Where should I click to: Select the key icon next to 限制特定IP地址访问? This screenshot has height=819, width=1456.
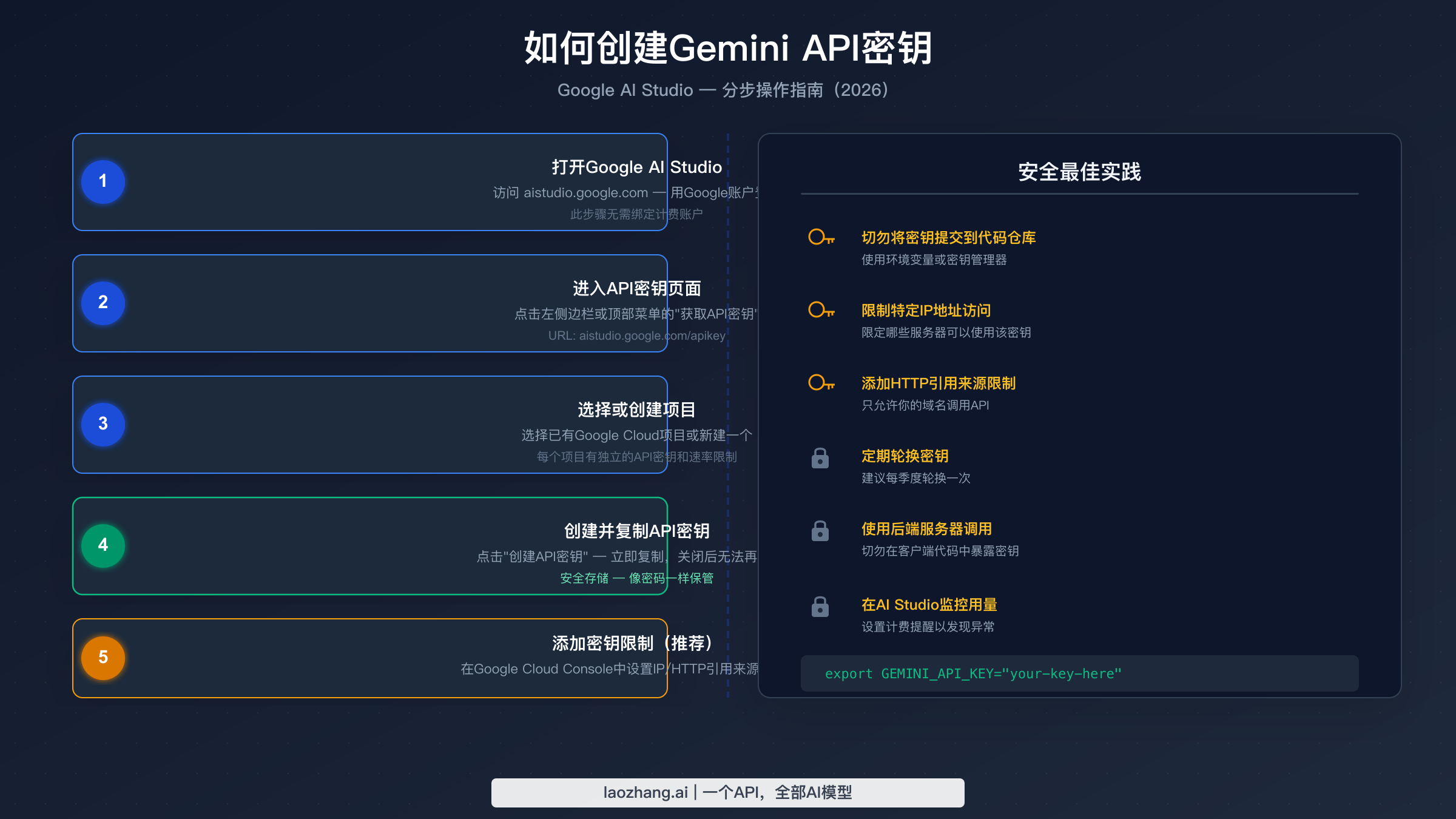pos(820,311)
